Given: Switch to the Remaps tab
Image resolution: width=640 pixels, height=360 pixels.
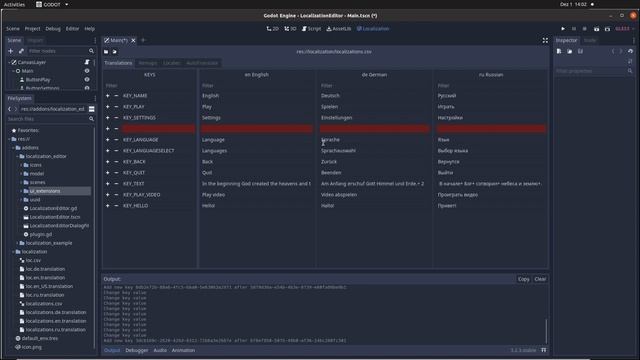Looking at the screenshot, I should pos(148,63).
